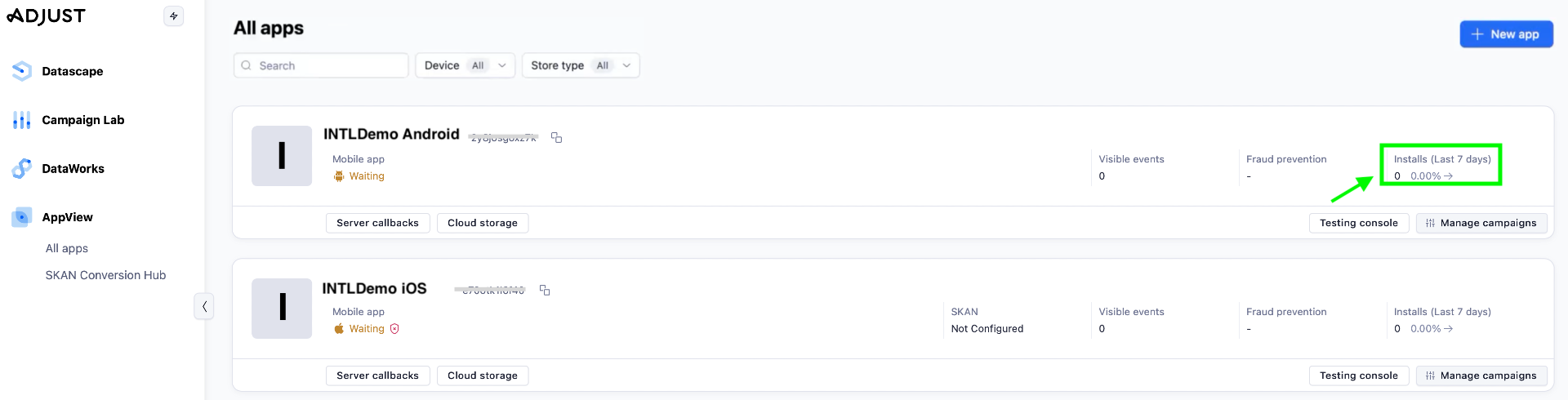Click Manage campaigns for INTLDemo iOS

pyautogui.click(x=1481, y=376)
